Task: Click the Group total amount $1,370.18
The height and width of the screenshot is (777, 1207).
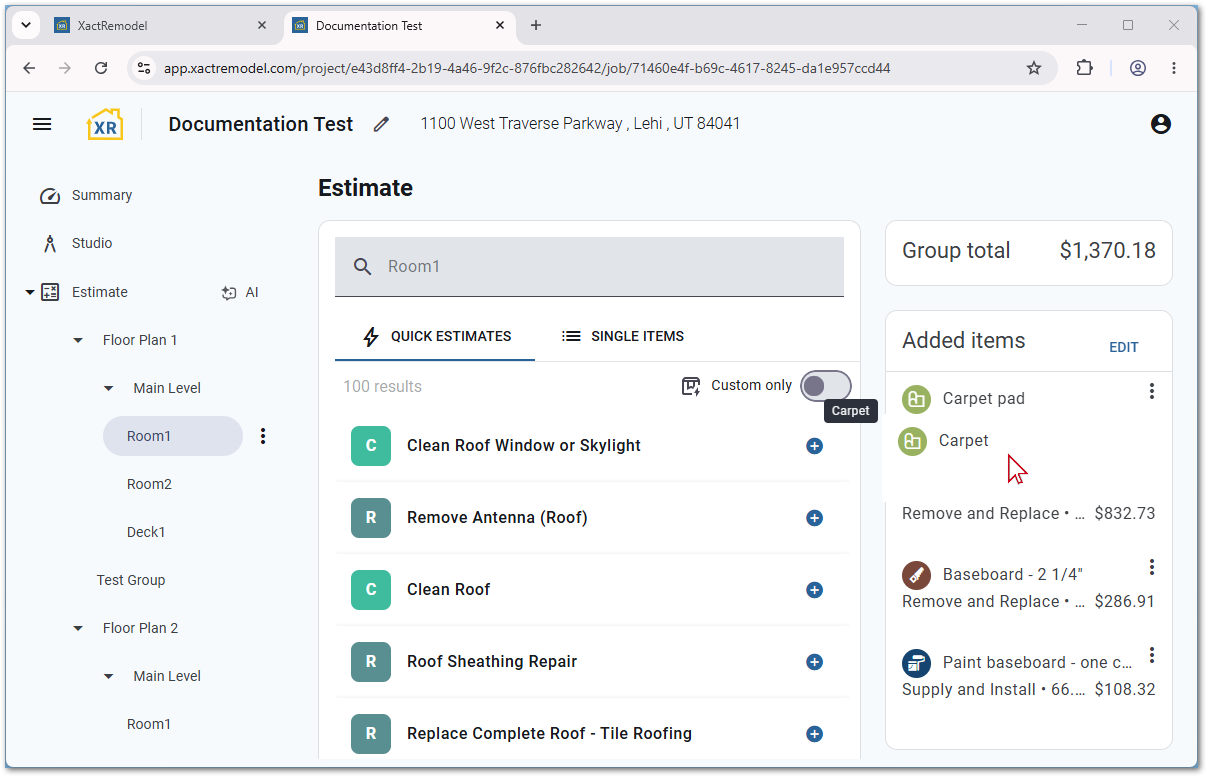Action: 1108,251
